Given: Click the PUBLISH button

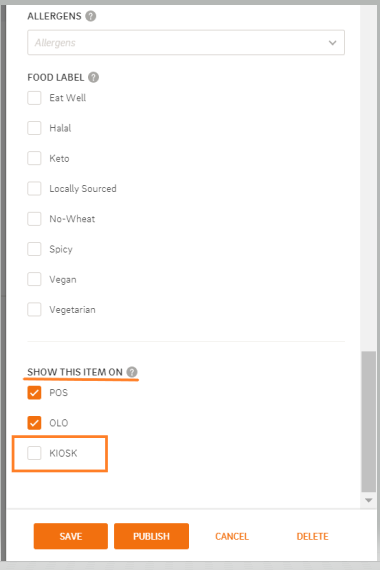Looking at the screenshot, I should pos(151,536).
